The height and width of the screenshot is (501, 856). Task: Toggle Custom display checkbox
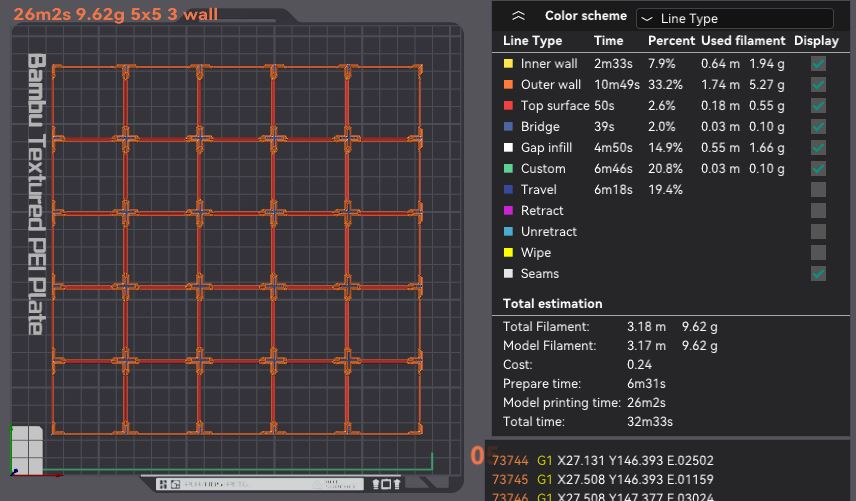coord(818,169)
